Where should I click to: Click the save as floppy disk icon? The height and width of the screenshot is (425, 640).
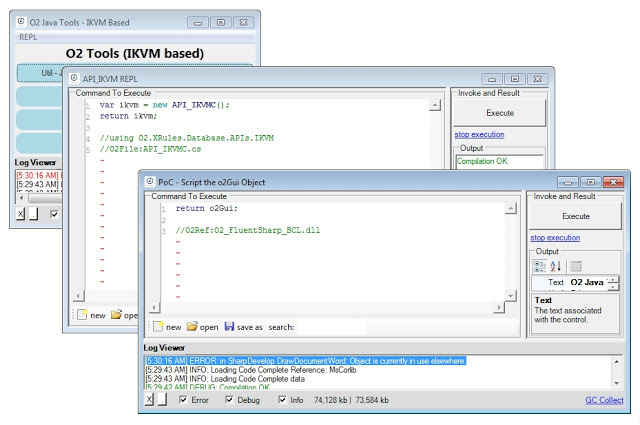(x=230, y=327)
